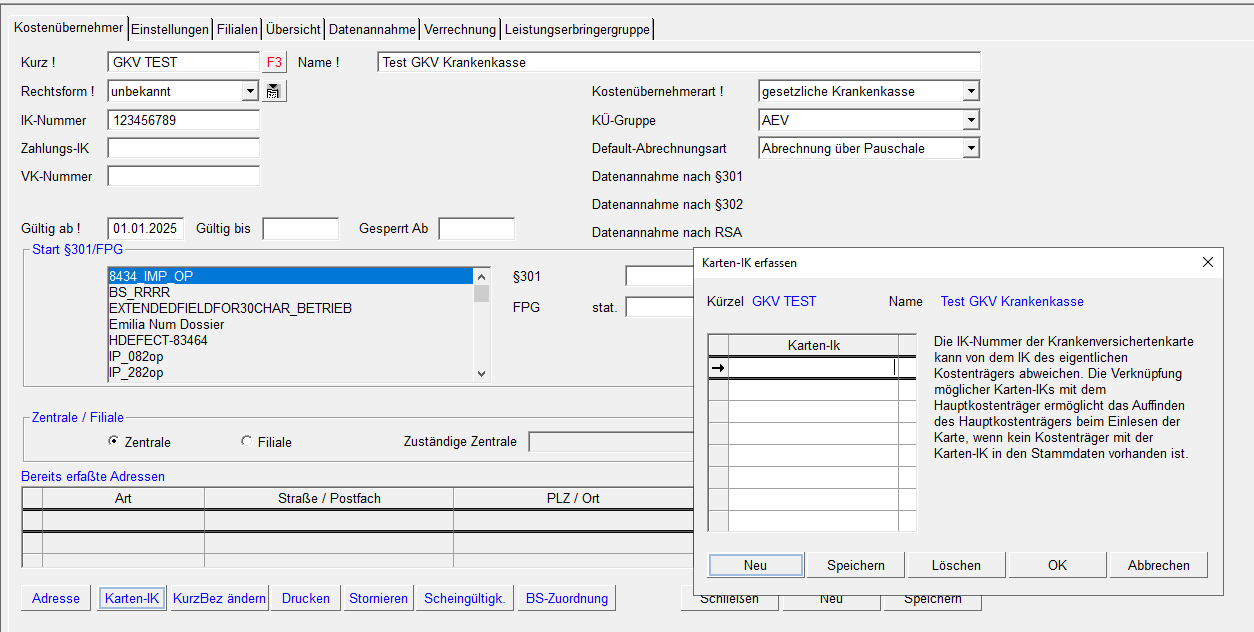Expand the Default-Abrechnungsart dropdown
The image size is (1254, 632).
tap(970, 148)
